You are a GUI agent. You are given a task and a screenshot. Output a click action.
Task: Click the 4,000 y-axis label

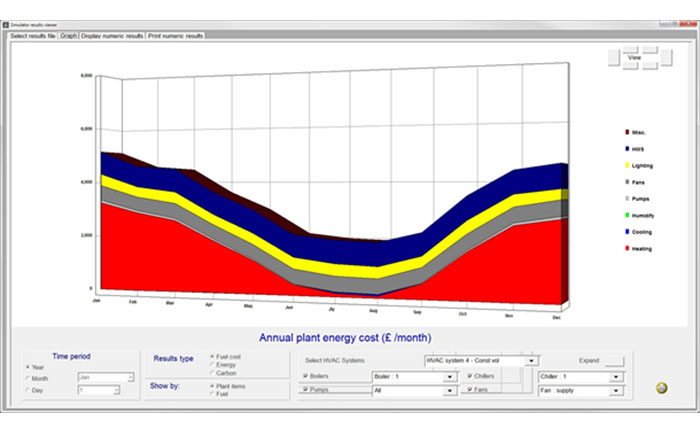(87, 182)
